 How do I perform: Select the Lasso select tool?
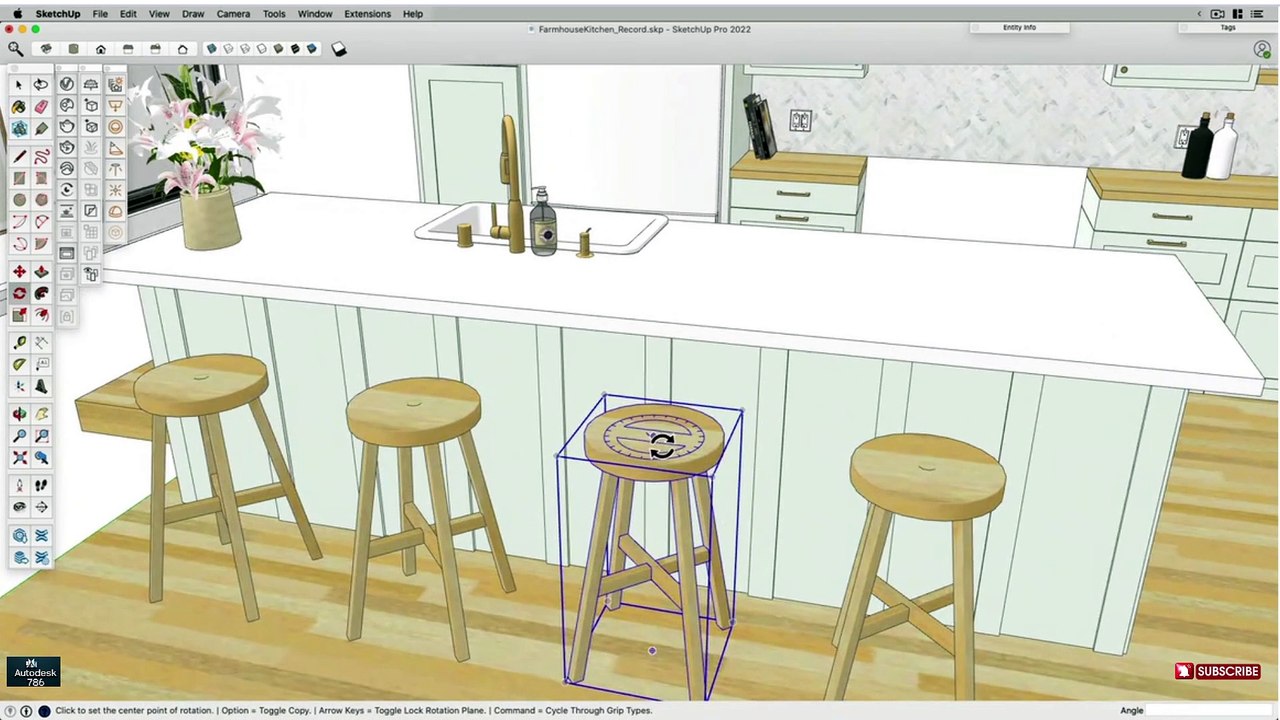coord(41,85)
